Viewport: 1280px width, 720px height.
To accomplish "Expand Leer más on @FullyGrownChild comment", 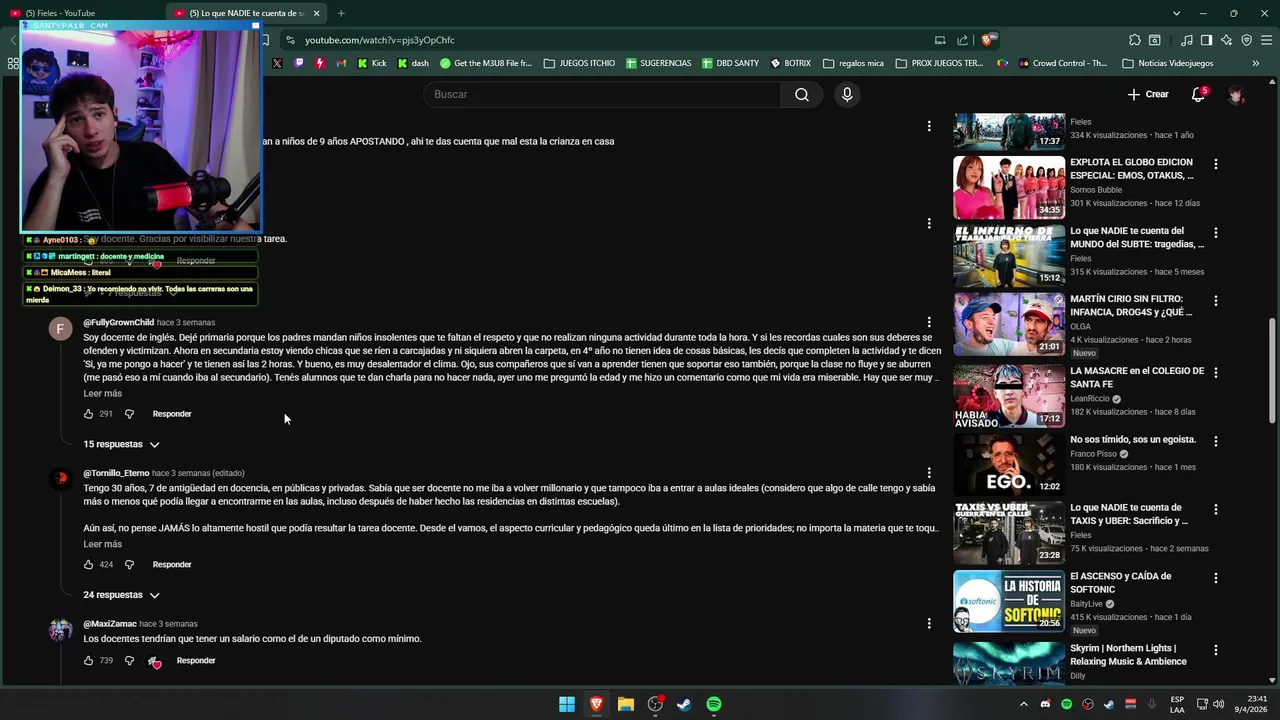I will point(102,393).
